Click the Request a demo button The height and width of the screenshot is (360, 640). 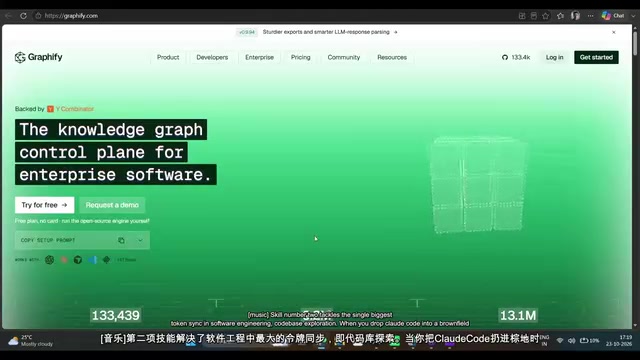pos(112,205)
